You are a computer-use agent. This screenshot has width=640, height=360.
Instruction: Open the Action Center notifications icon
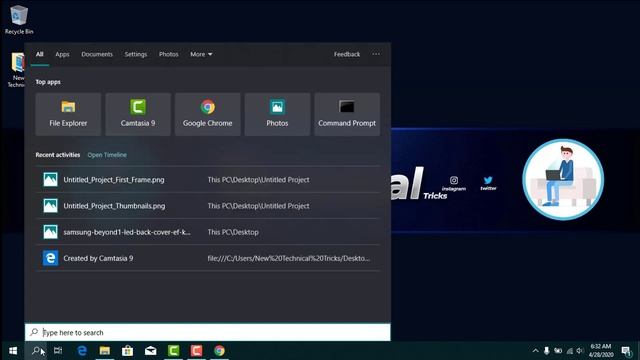point(626,351)
